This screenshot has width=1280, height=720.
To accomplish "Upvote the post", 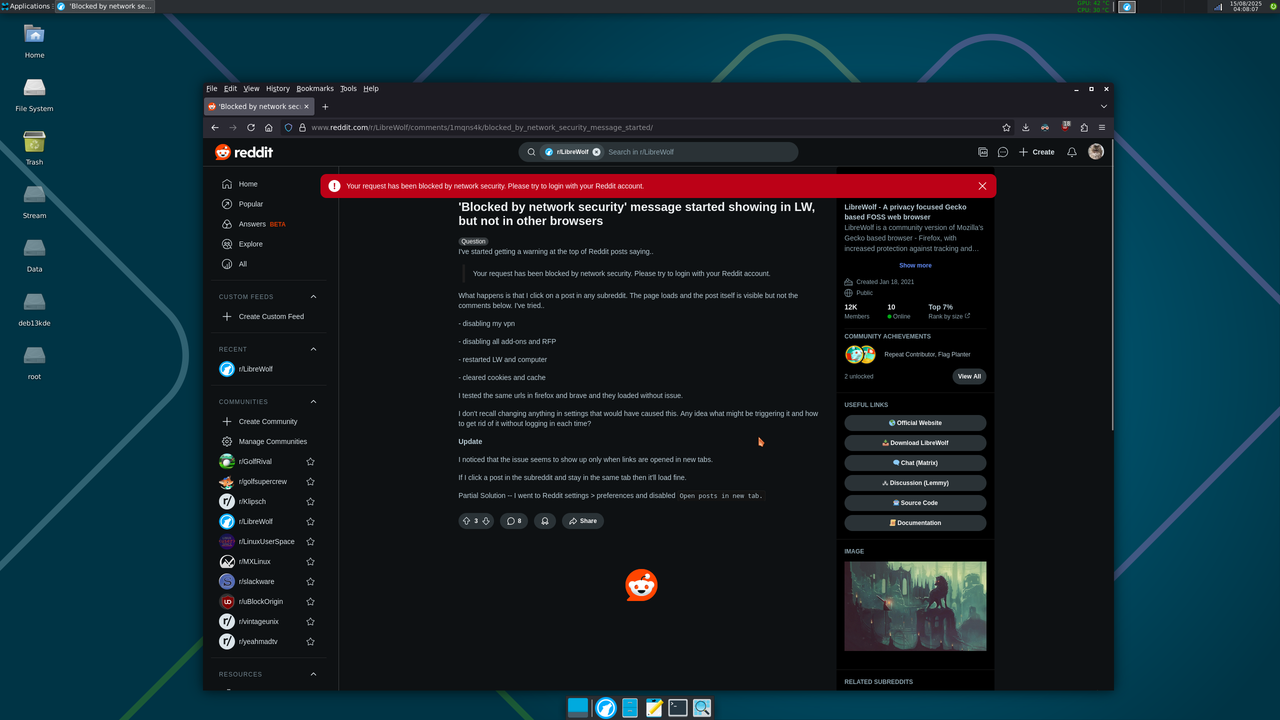I will pos(466,521).
